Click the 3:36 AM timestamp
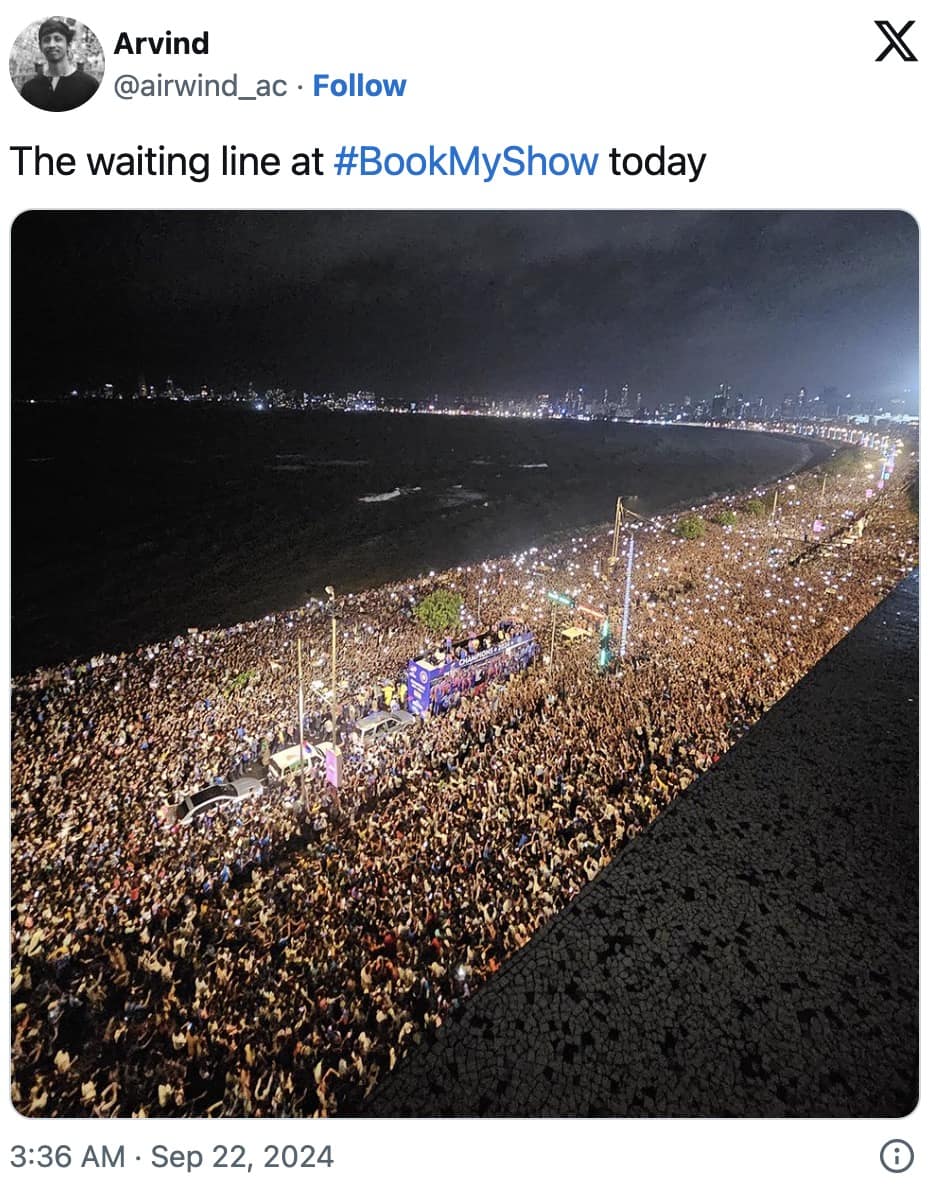Viewport: 944px width, 1194px height. click(68, 1157)
